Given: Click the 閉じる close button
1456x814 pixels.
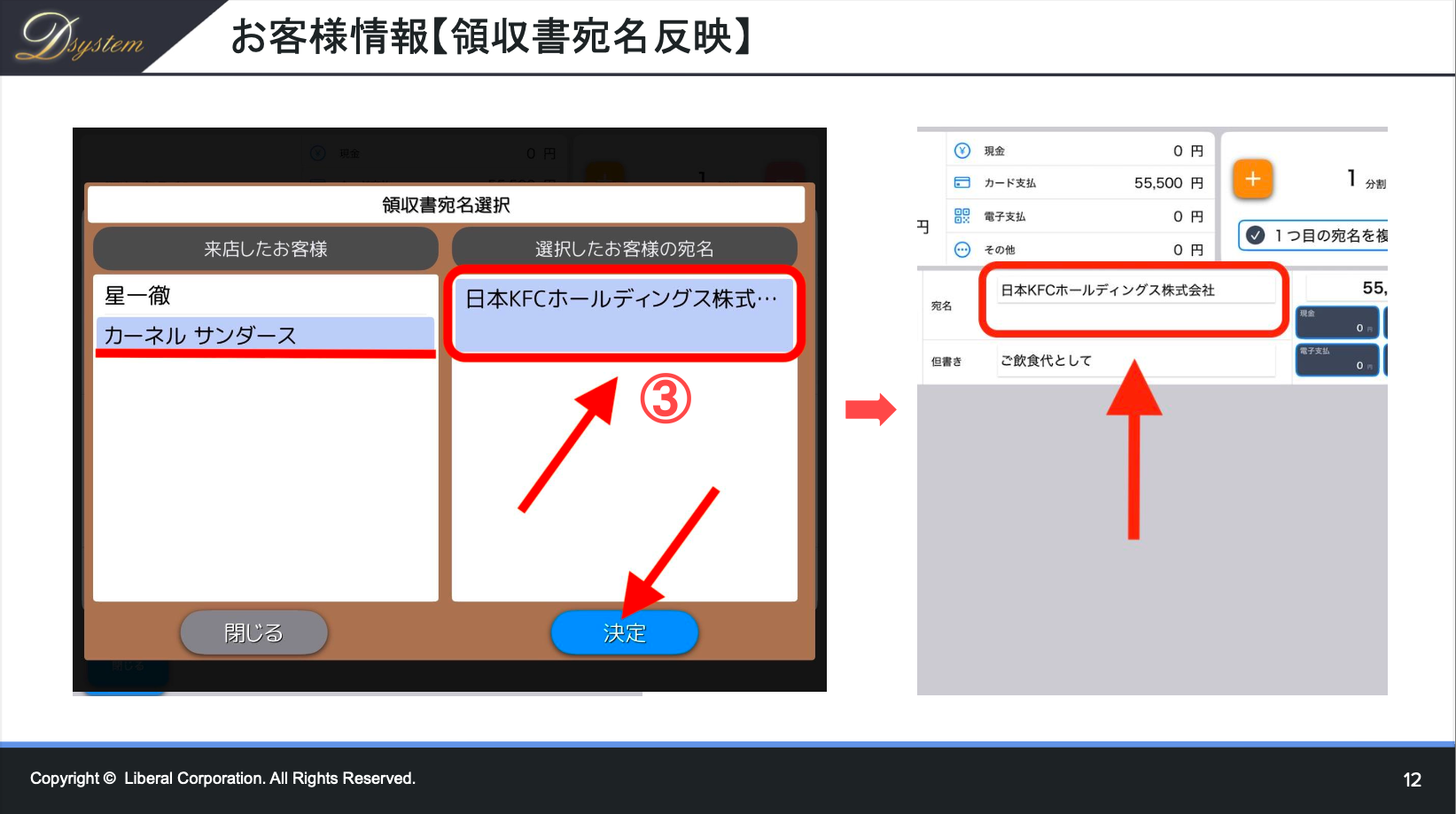Looking at the screenshot, I should [254, 632].
